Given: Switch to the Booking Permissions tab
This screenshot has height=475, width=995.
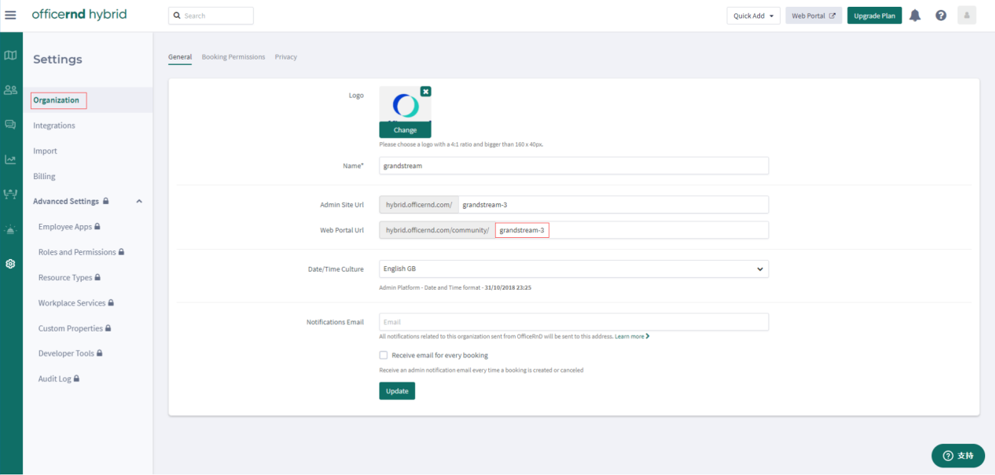Looking at the screenshot, I should pos(234,57).
